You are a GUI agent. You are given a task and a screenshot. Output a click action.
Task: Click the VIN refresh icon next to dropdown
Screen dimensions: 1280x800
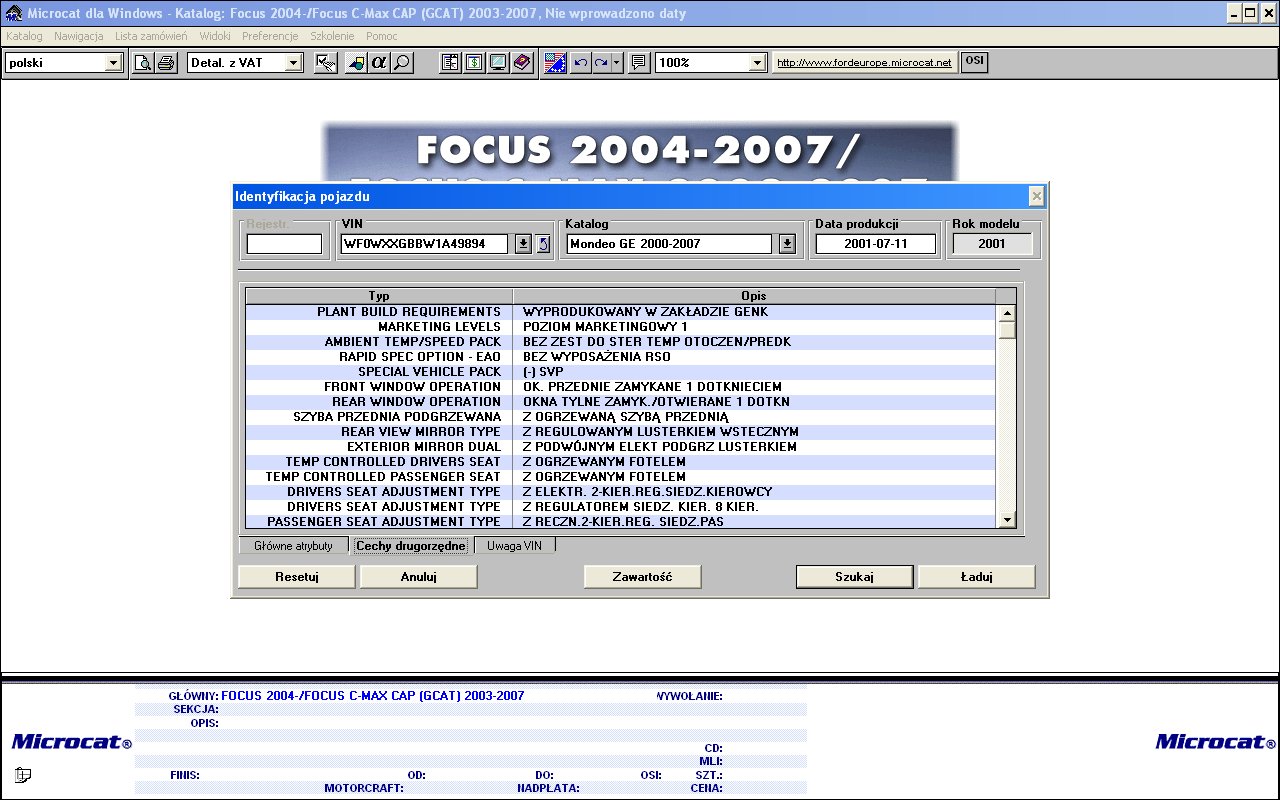[x=543, y=244]
